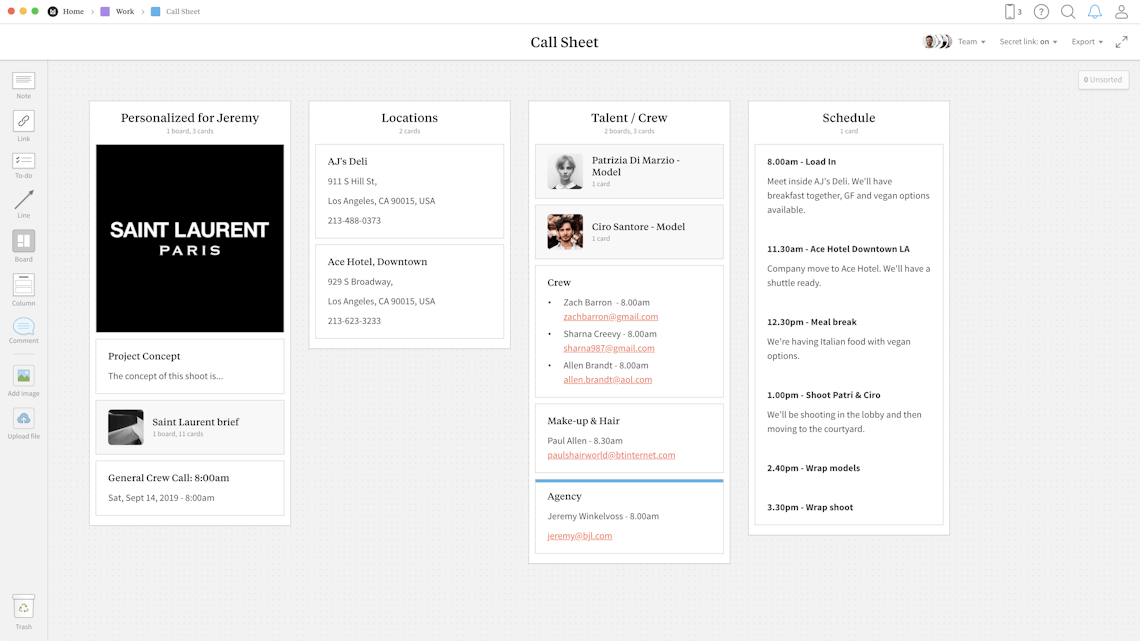
Task: Open the Saint Laurent Paris image card
Action: tap(190, 238)
